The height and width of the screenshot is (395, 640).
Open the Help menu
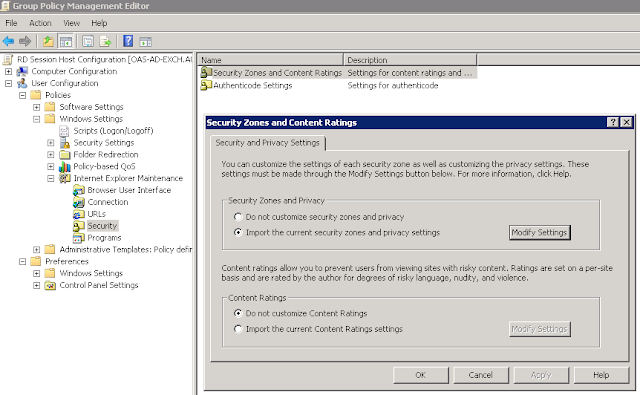99,23
